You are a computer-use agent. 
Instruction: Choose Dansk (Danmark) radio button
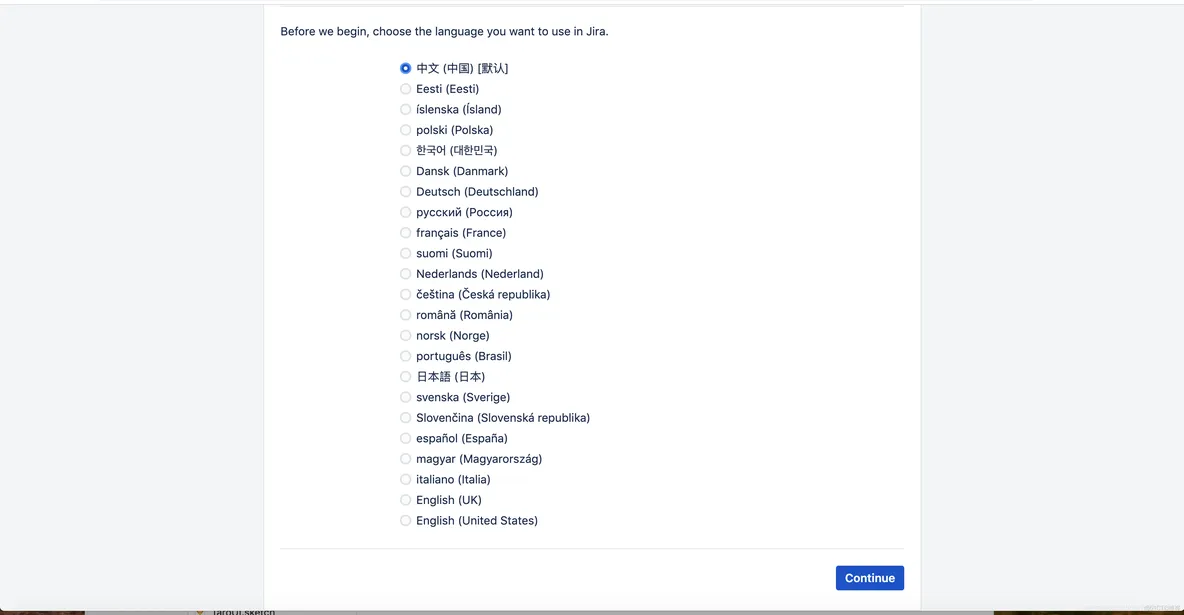pyautogui.click(x=405, y=171)
